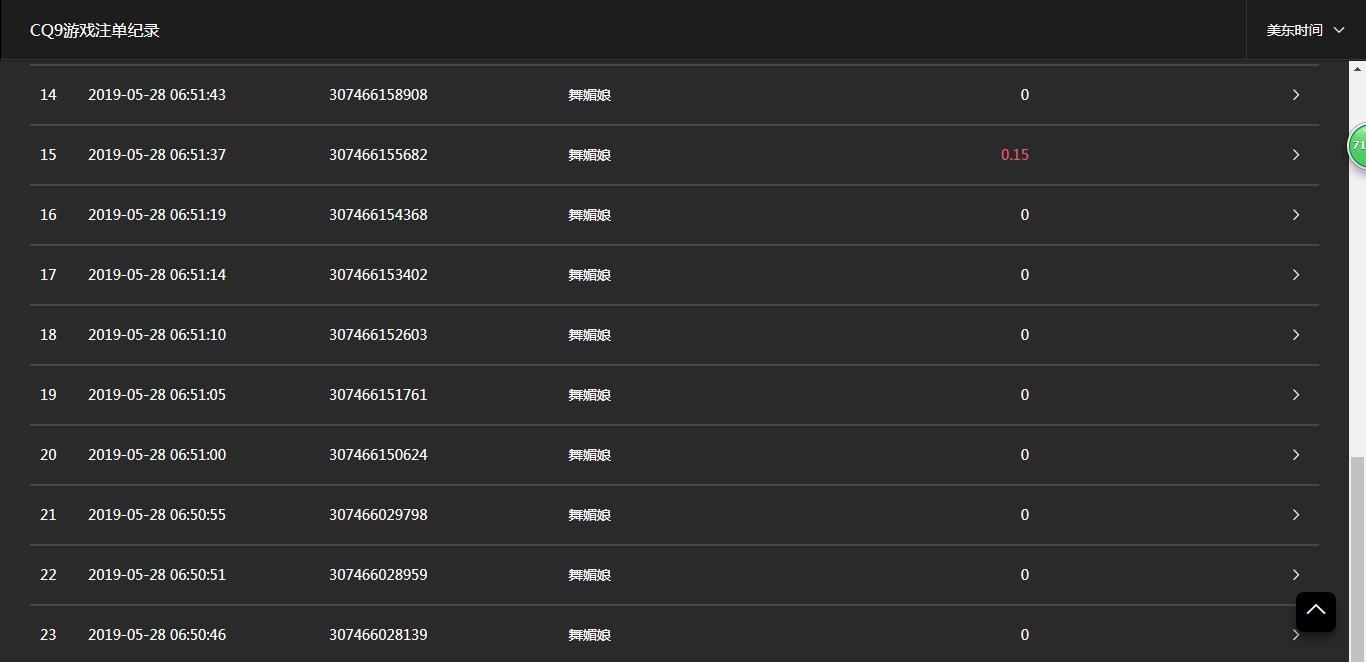Expand details arrow for row 22
This screenshot has width=1366, height=662.
coord(1295,574)
